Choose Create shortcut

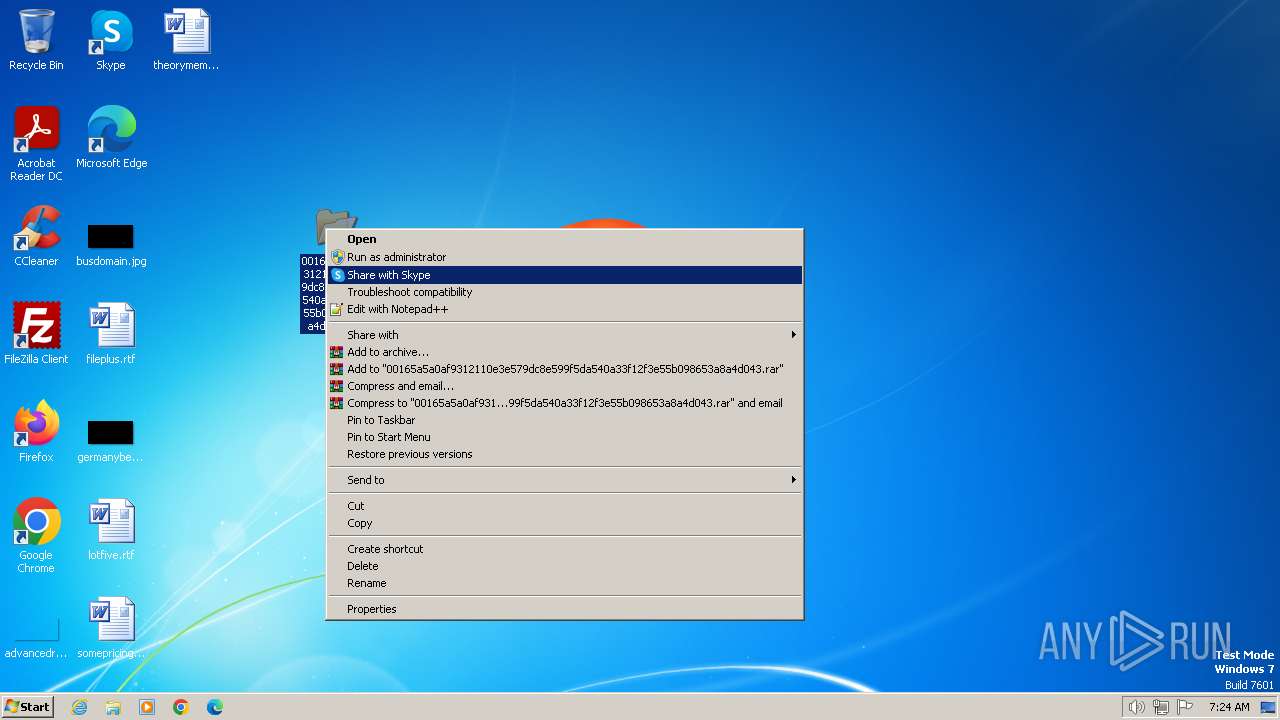tap(565, 549)
